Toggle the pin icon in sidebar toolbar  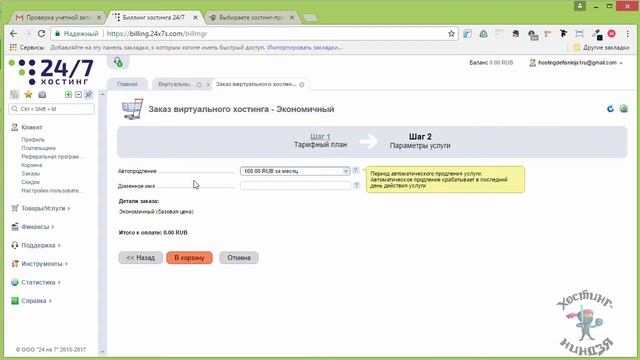coord(88,95)
